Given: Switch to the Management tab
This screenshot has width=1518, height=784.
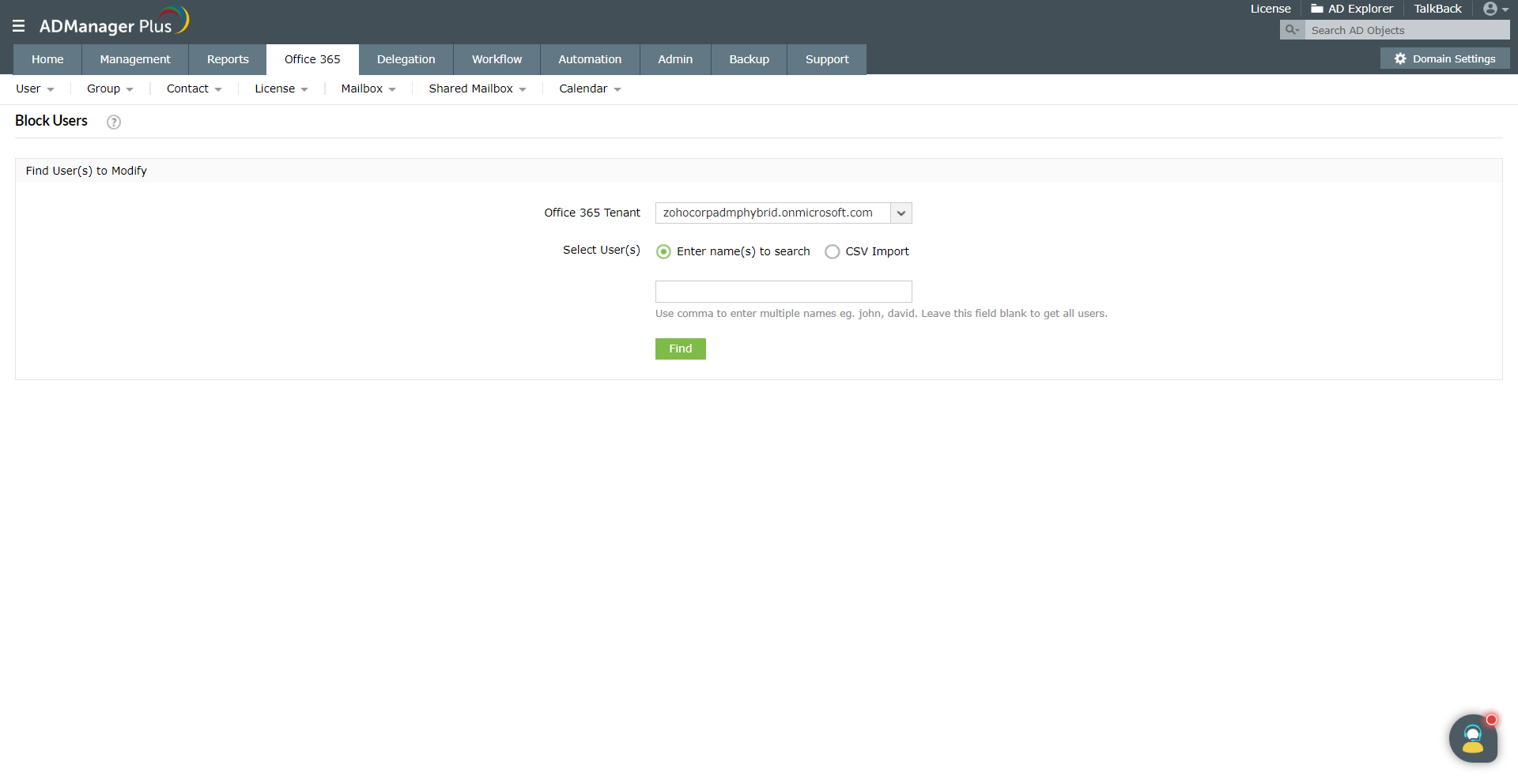Looking at the screenshot, I should tap(135, 59).
